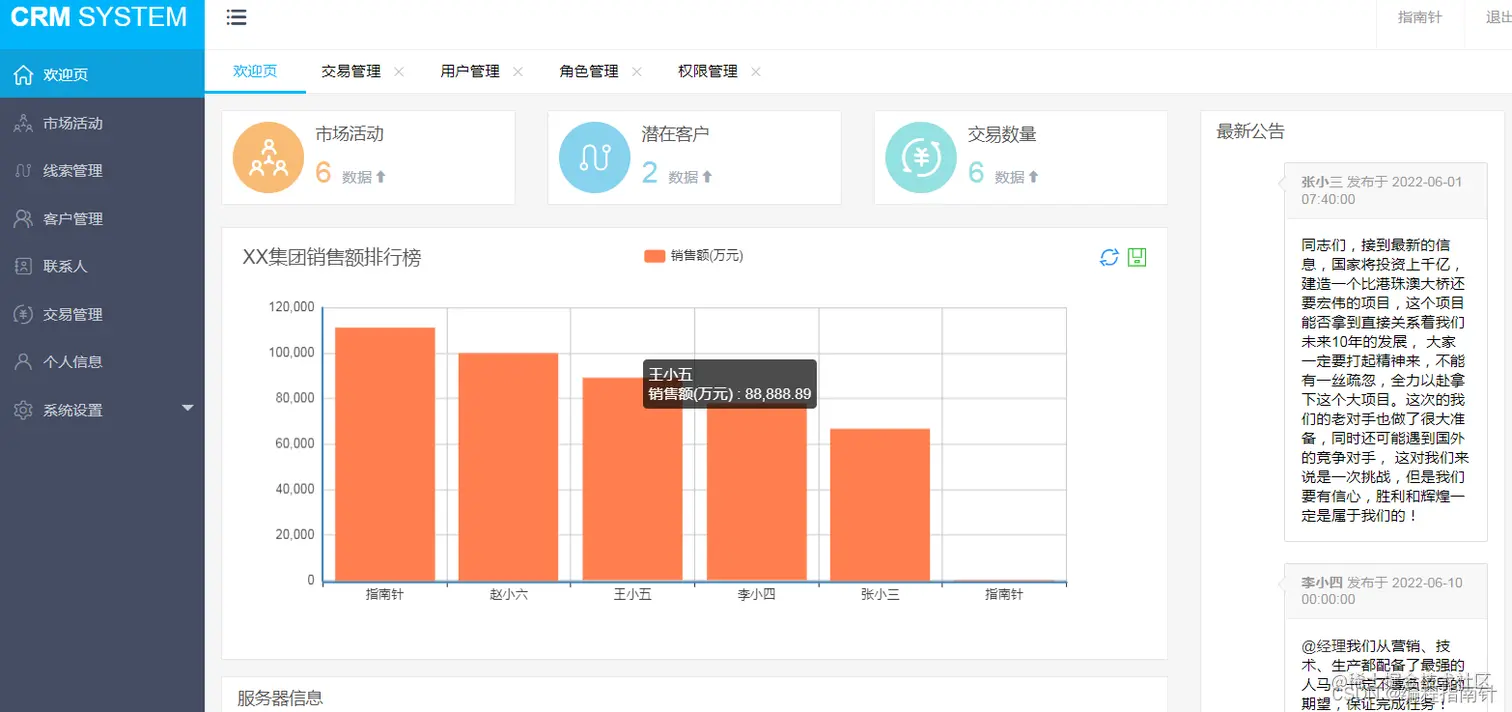The width and height of the screenshot is (1512, 712).
Task: Open 欢迎页 in the sidebar
Action: (x=102, y=75)
